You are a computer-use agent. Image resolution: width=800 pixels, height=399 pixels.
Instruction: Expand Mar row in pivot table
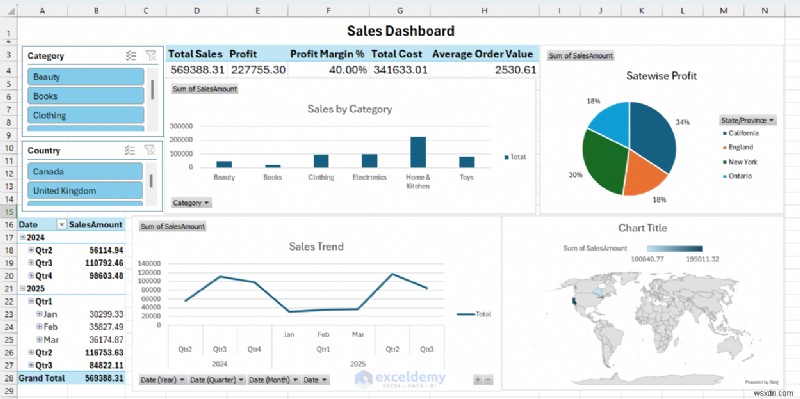coord(39,339)
